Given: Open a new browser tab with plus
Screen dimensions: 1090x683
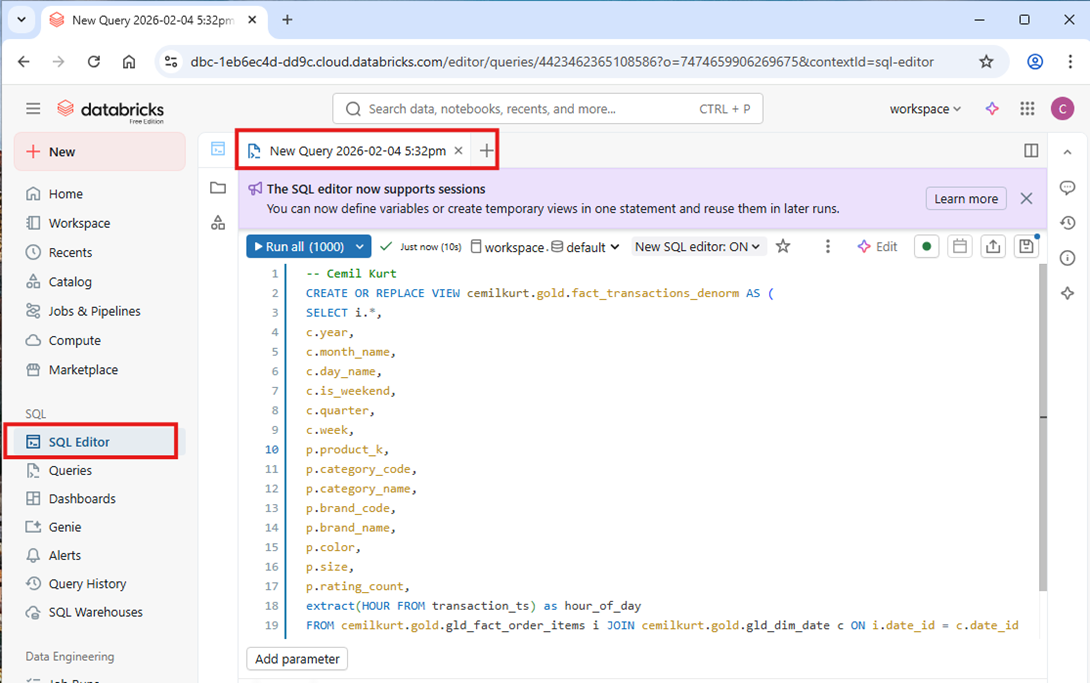Looking at the screenshot, I should pyautogui.click(x=287, y=19).
